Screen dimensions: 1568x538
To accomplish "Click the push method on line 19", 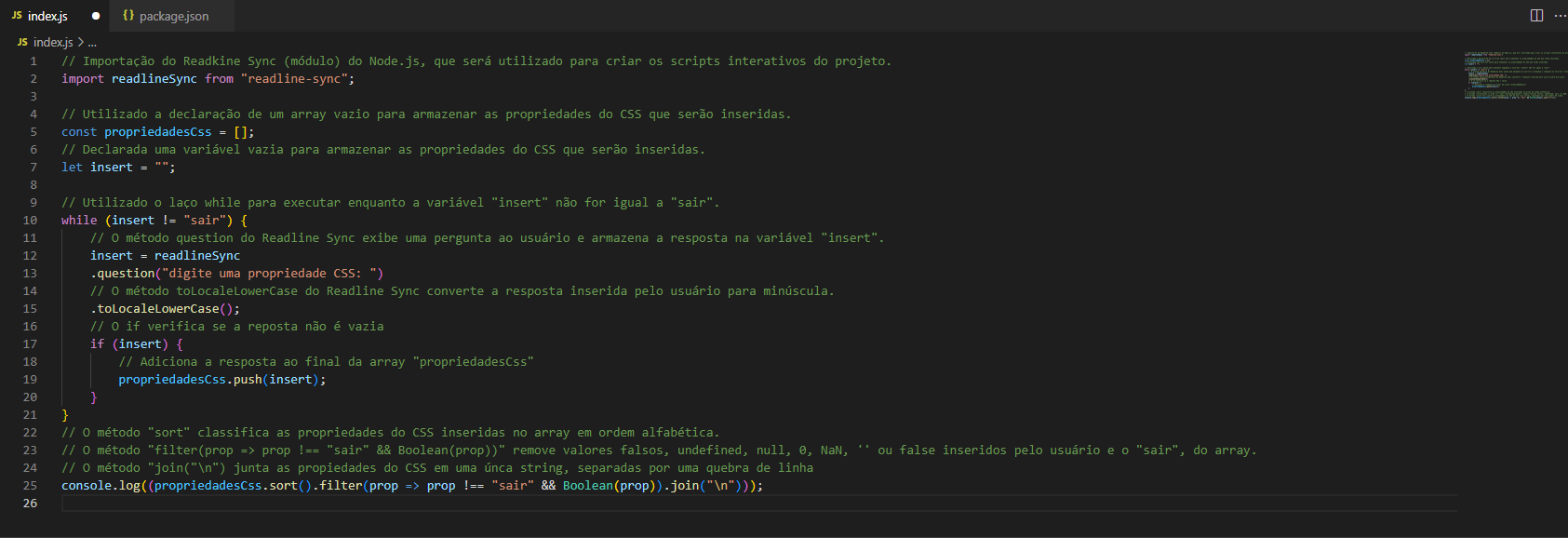I will tap(248, 380).
